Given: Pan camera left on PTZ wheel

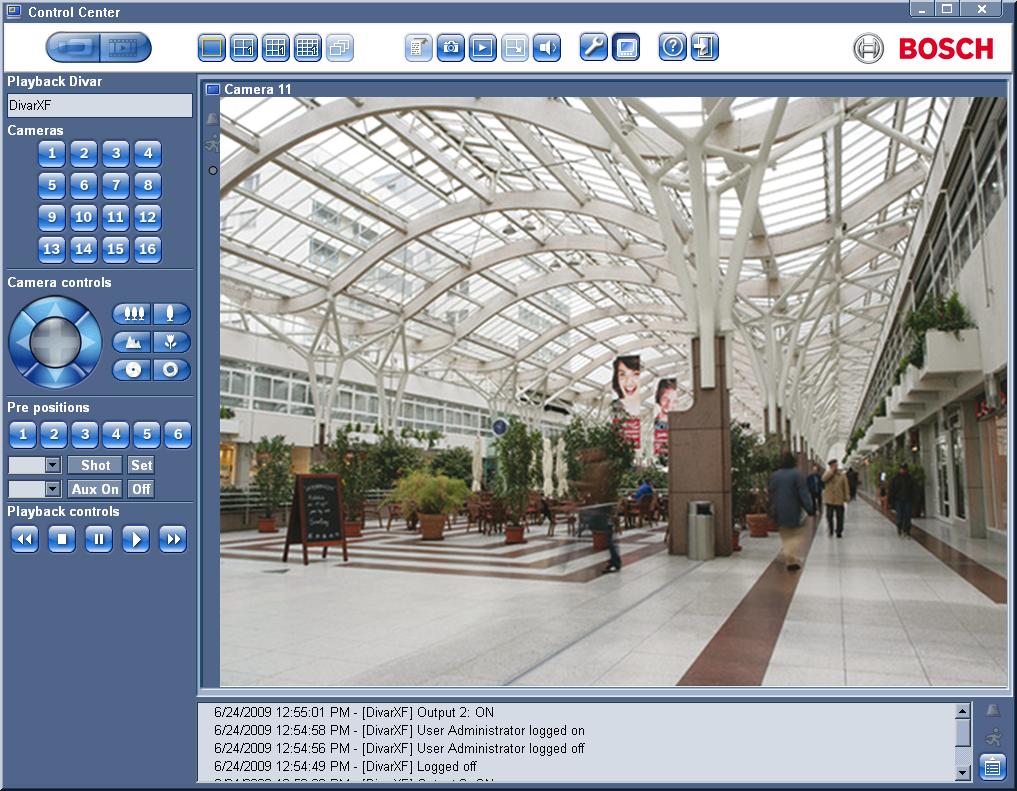Looking at the screenshot, I should [x=19, y=342].
